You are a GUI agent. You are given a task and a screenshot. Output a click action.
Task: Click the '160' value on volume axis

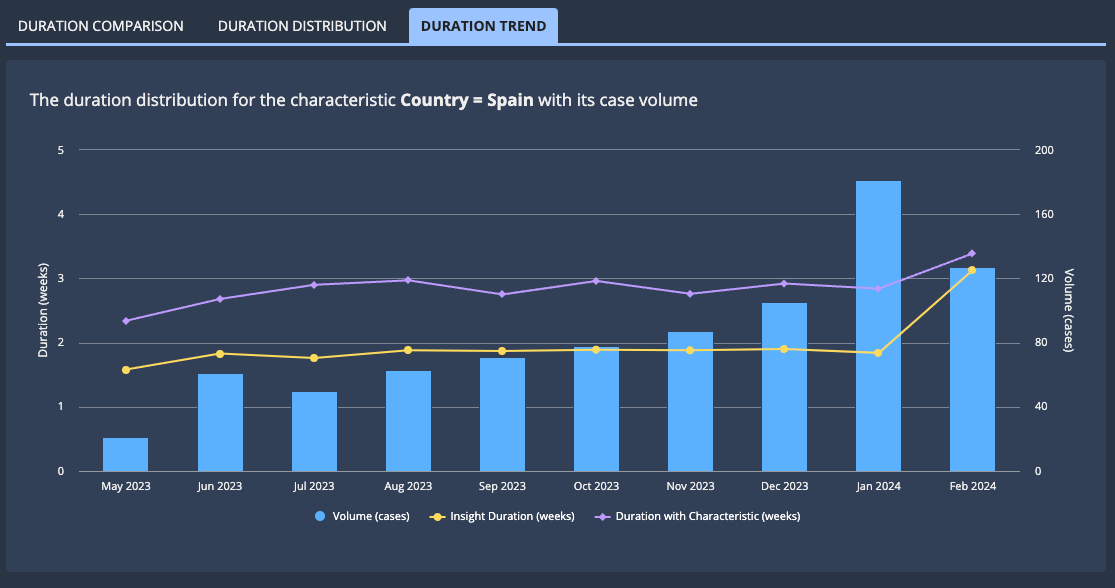1044,214
